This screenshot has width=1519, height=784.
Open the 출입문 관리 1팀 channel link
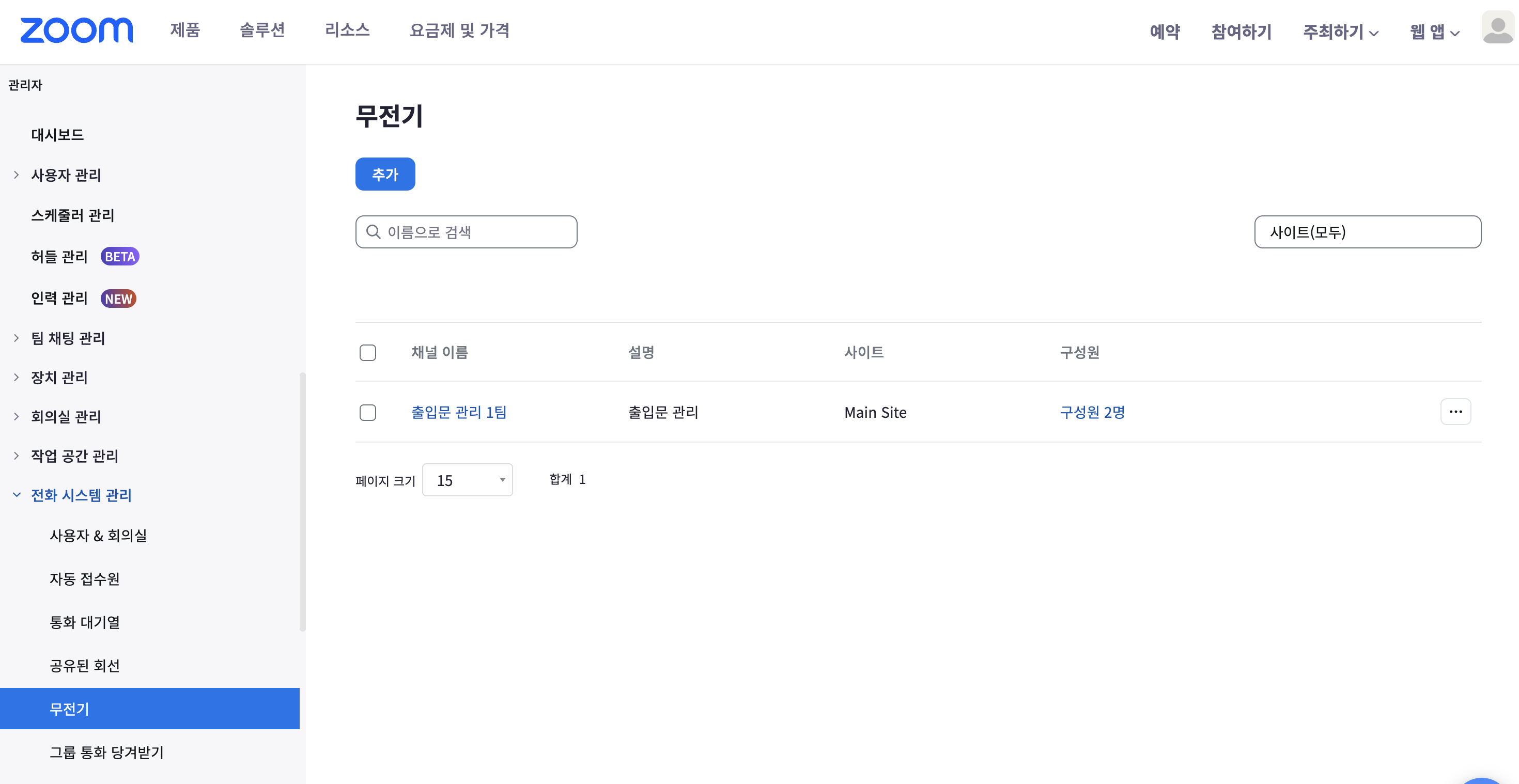point(459,412)
